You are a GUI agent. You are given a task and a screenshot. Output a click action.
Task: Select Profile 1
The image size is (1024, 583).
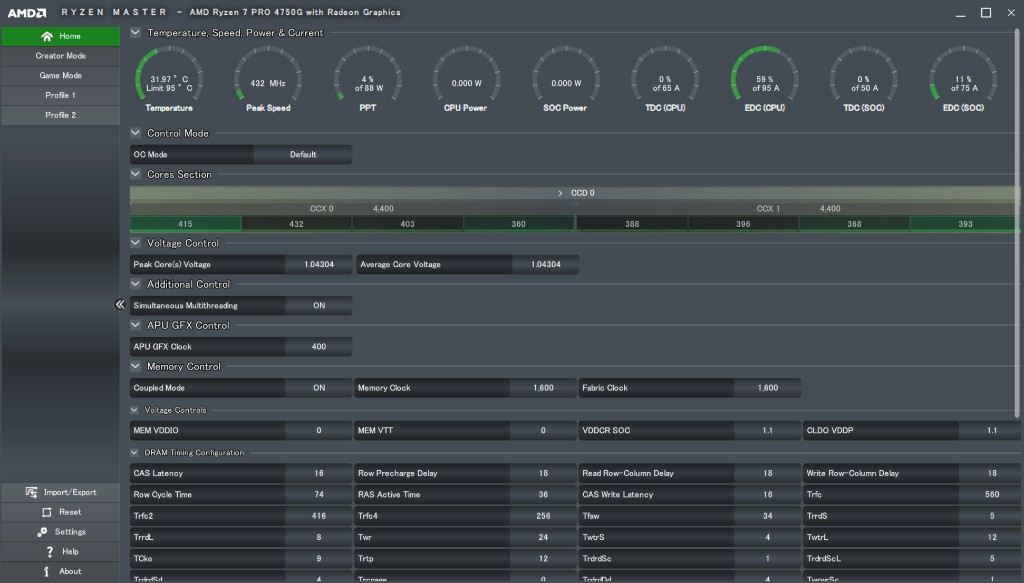60,96
